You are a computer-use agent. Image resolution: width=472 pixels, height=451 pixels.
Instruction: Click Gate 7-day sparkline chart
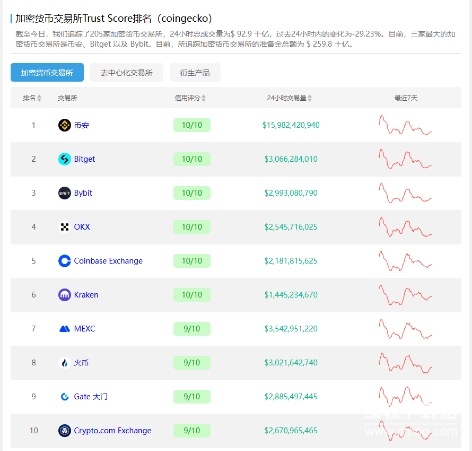point(405,397)
